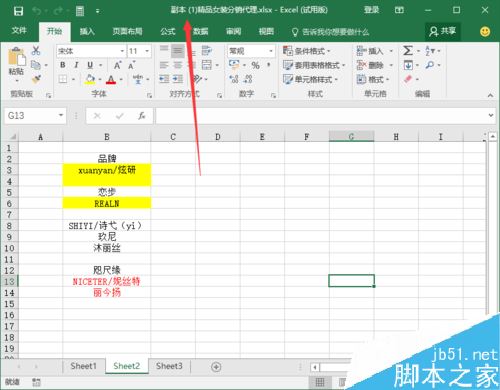
Task: Toggle Underline formatting
Action: click(x=90, y=65)
